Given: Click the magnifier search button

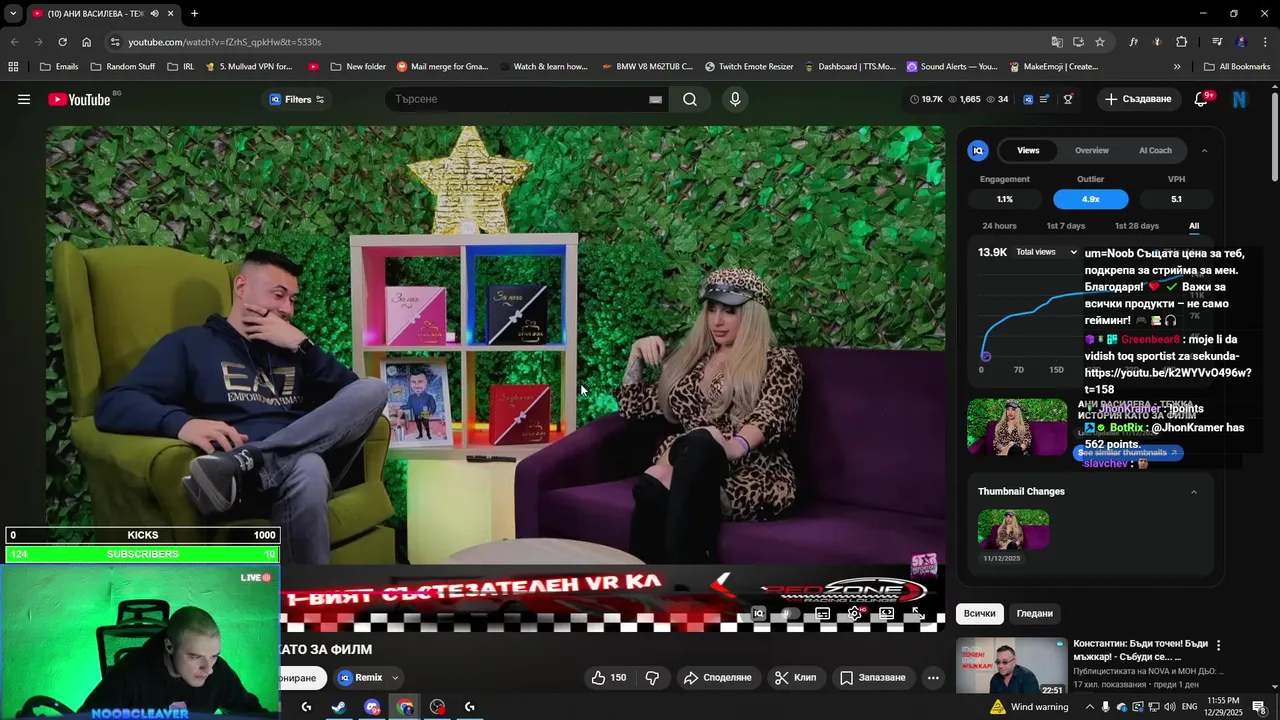Looking at the screenshot, I should (x=690, y=99).
